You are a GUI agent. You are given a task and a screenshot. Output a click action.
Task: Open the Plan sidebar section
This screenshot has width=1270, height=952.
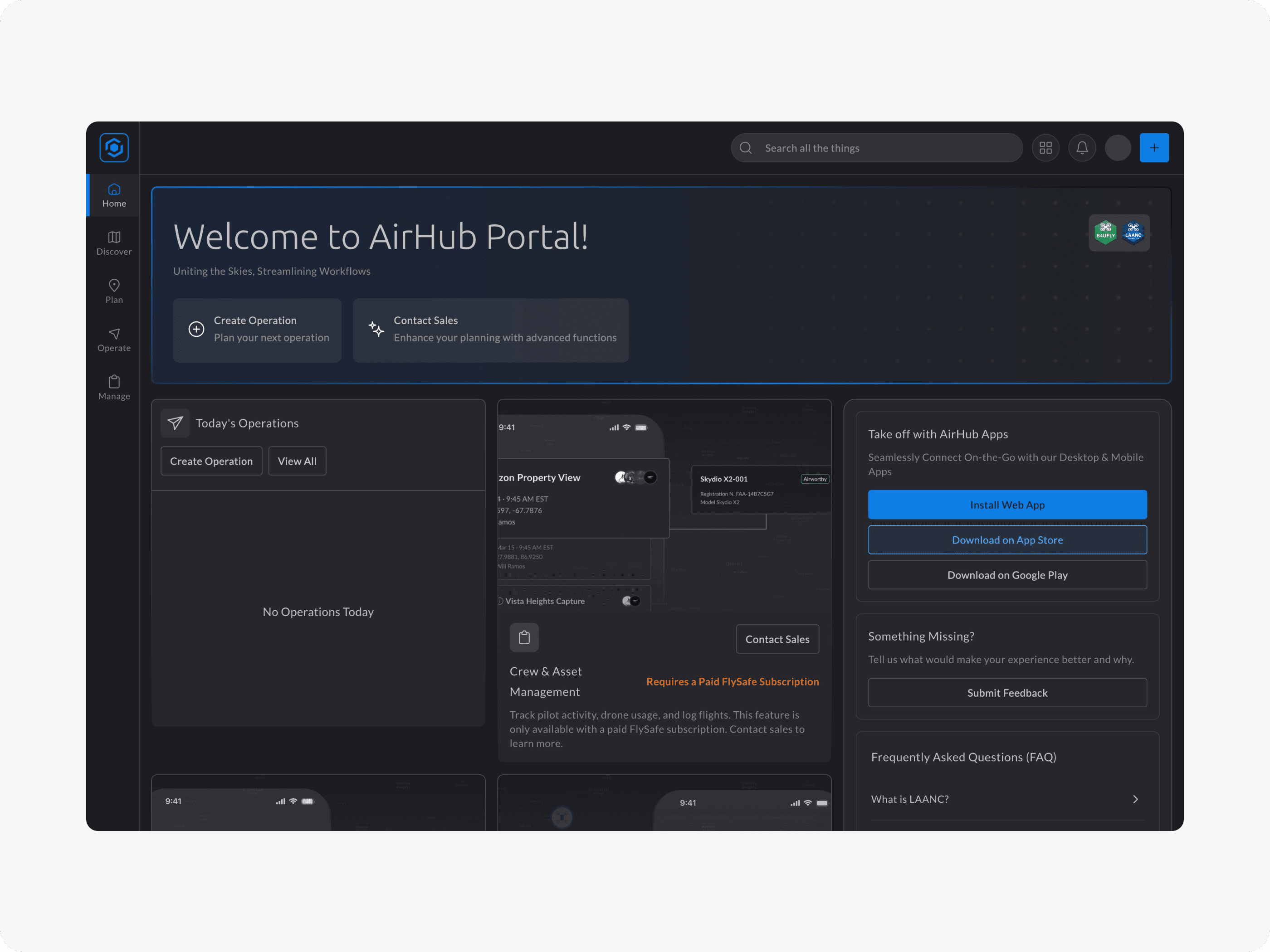coord(114,291)
